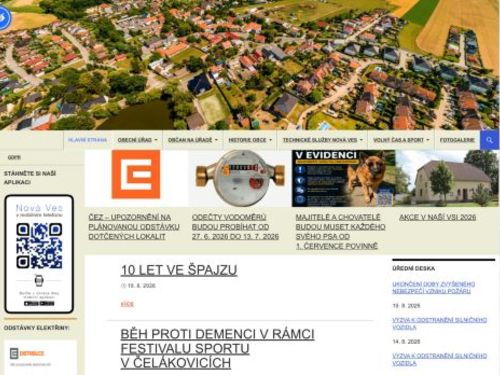This screenshot has height=375, width=500.
Task: Expand the Obecní úřad menu
Action: (x=137, y=140)
